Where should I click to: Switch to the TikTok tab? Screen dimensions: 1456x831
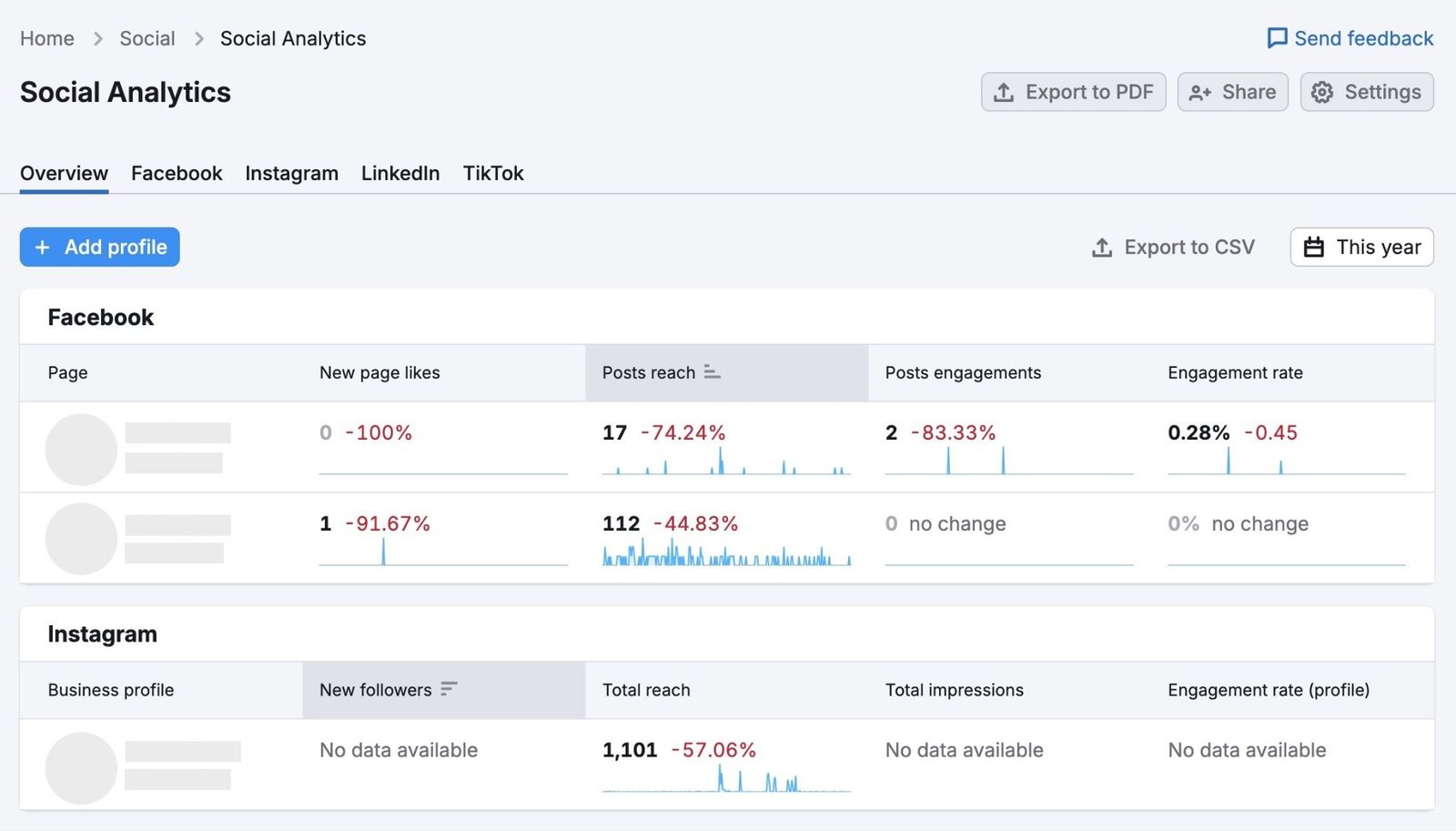pos(493,173)
